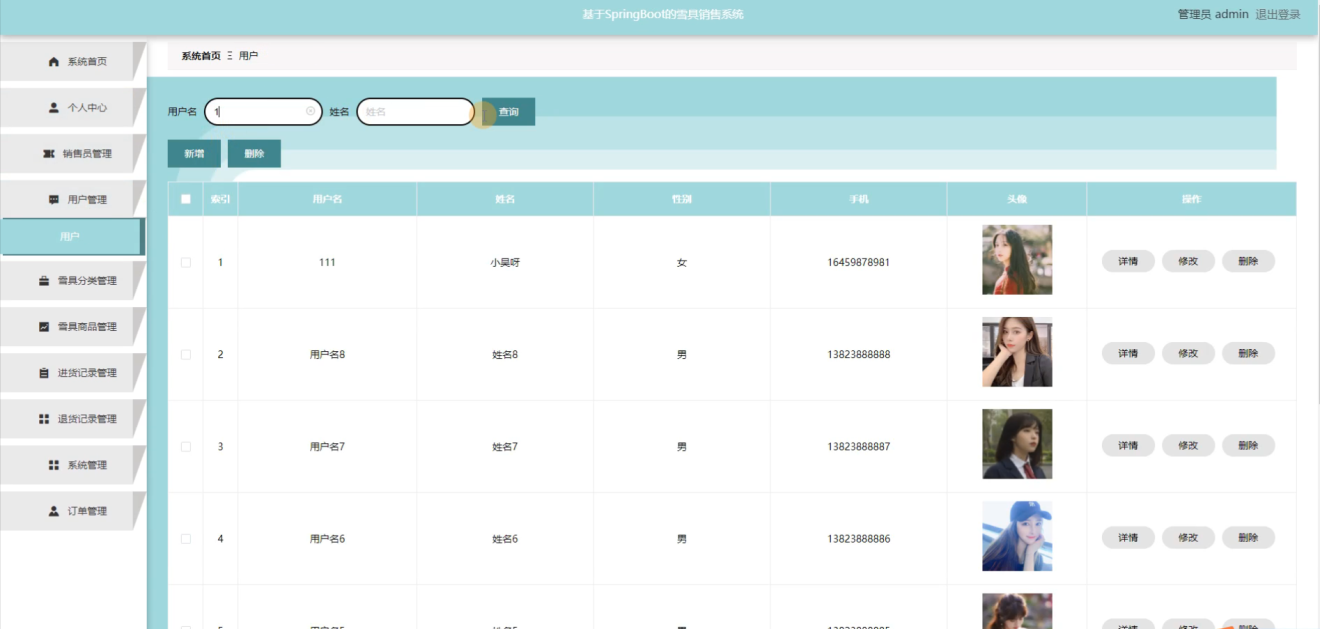This screenshot has height=629, width=1320.
Task: Open the 系统首页 sidebar menu
Action: click(x=73, y=62)
